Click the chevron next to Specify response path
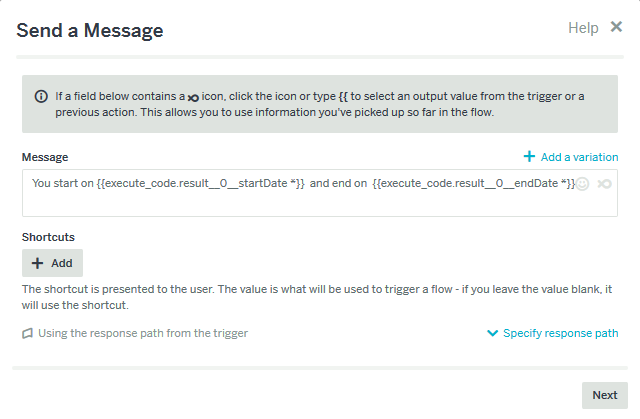 click(x=492, y=333)
